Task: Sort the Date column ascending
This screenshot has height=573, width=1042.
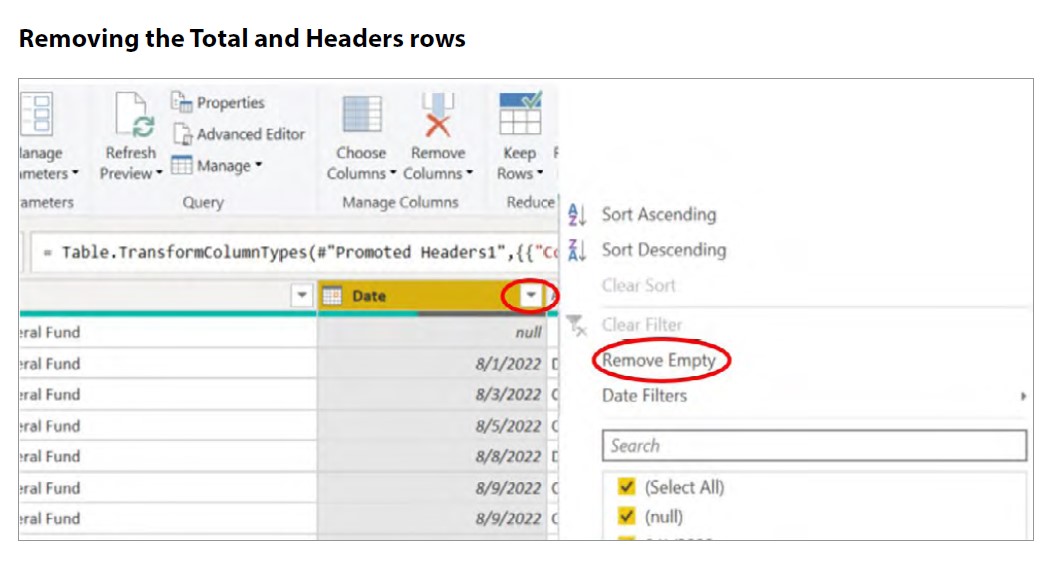Action: [658, 214]
